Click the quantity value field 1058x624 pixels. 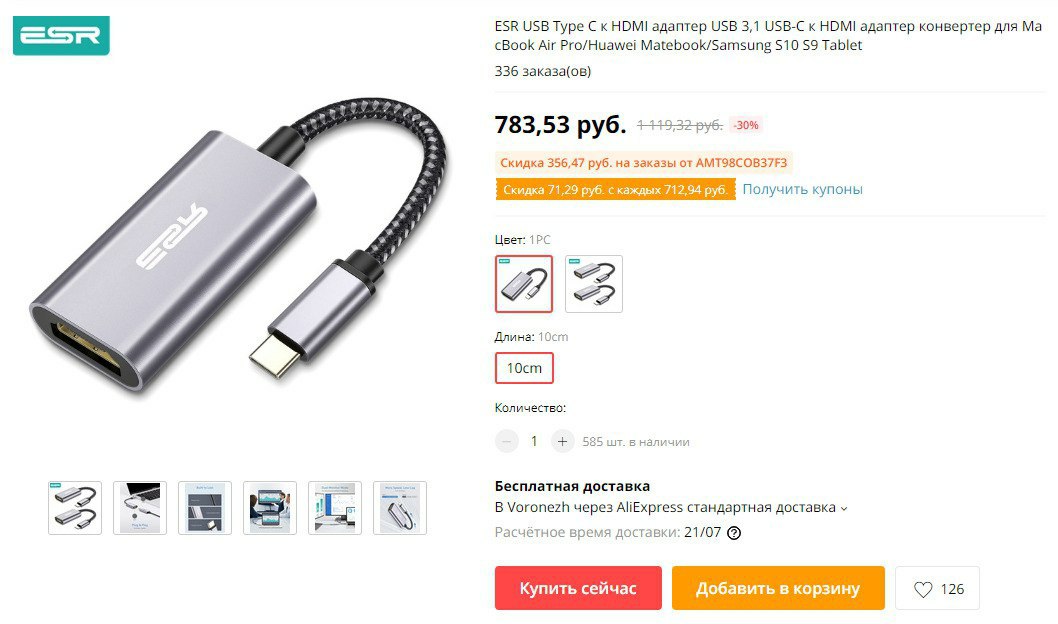coord(534,441)
